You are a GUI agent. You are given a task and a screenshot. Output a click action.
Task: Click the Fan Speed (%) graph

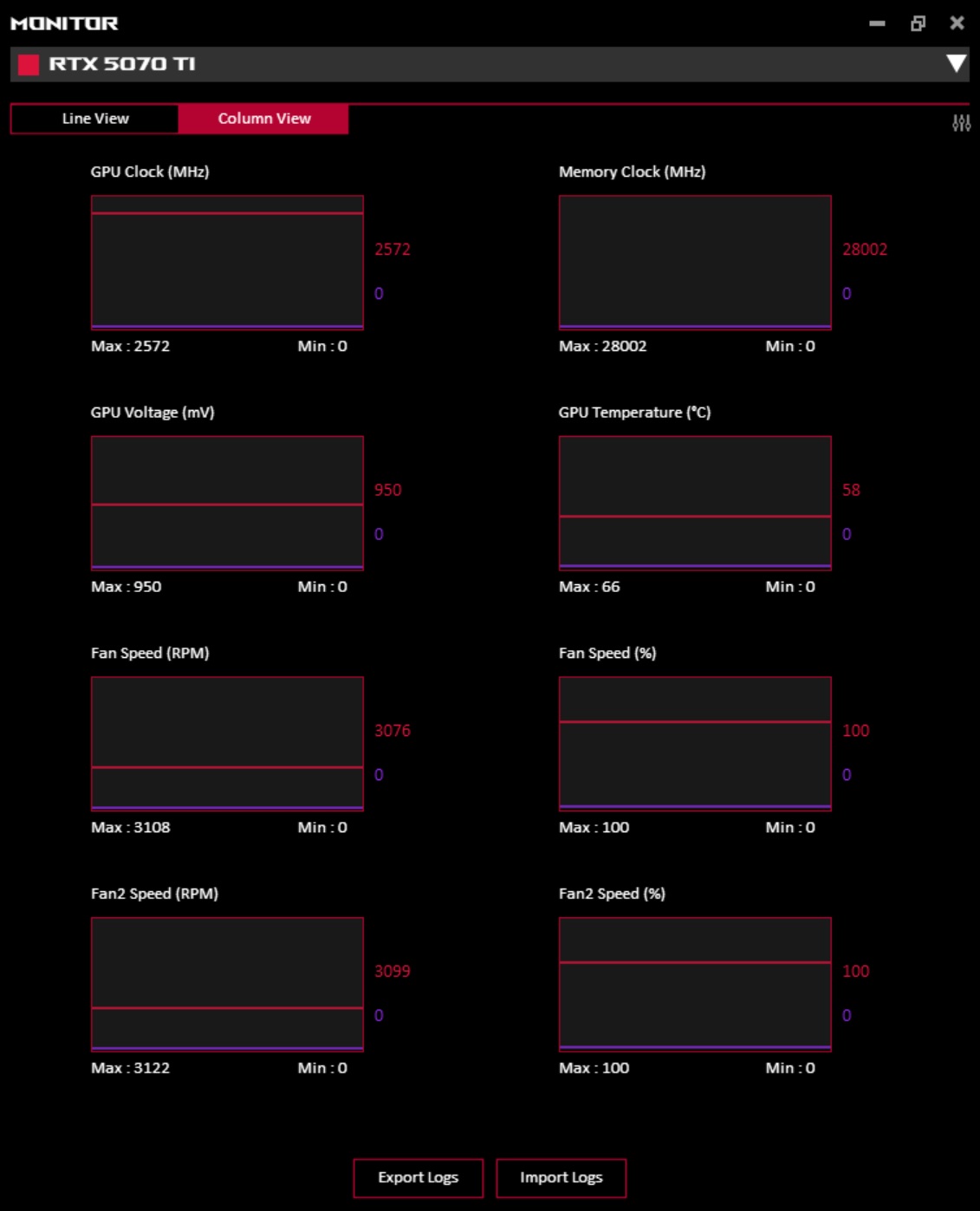click(x=695, y=744)
